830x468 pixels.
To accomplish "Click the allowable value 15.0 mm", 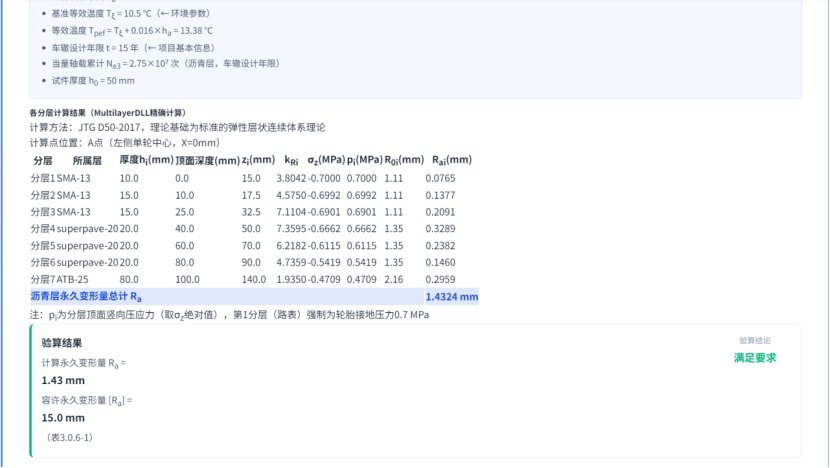I will pos(63,418).
